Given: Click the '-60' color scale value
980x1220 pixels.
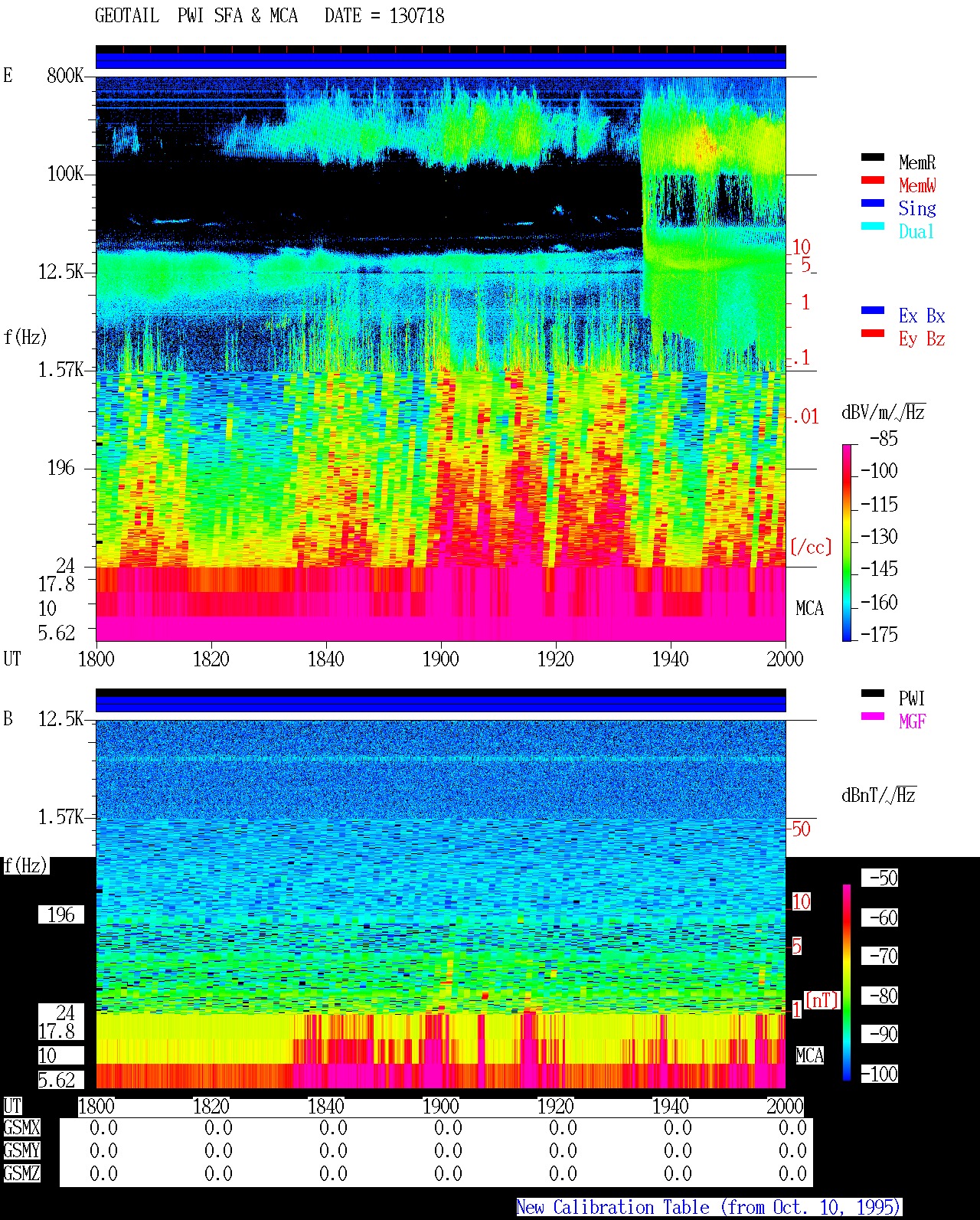Looking at the screenshot, I should point(880,917).
